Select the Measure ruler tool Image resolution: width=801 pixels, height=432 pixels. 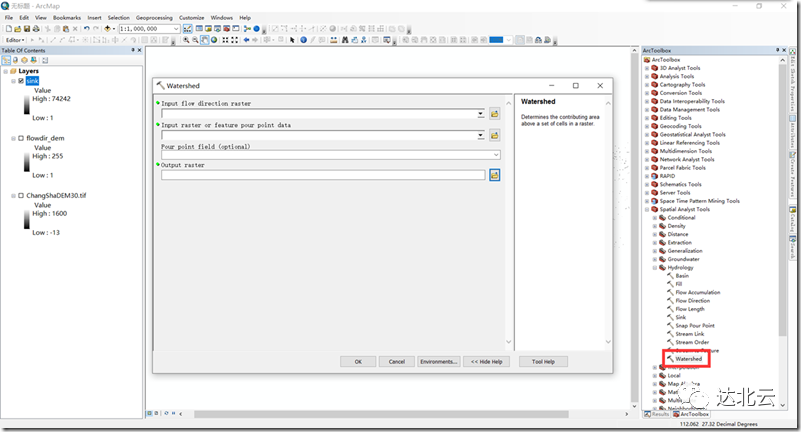pyautogui.click(x=334, y=40)
